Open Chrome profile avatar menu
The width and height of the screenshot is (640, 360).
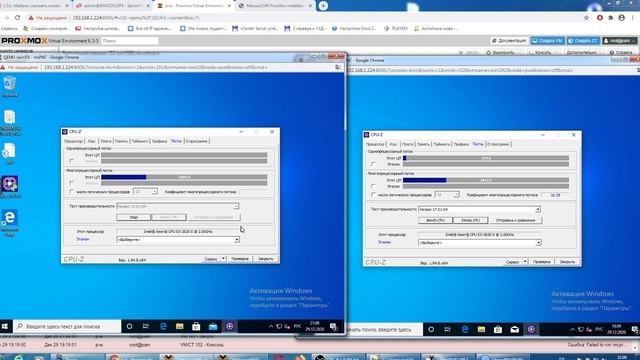622,18
